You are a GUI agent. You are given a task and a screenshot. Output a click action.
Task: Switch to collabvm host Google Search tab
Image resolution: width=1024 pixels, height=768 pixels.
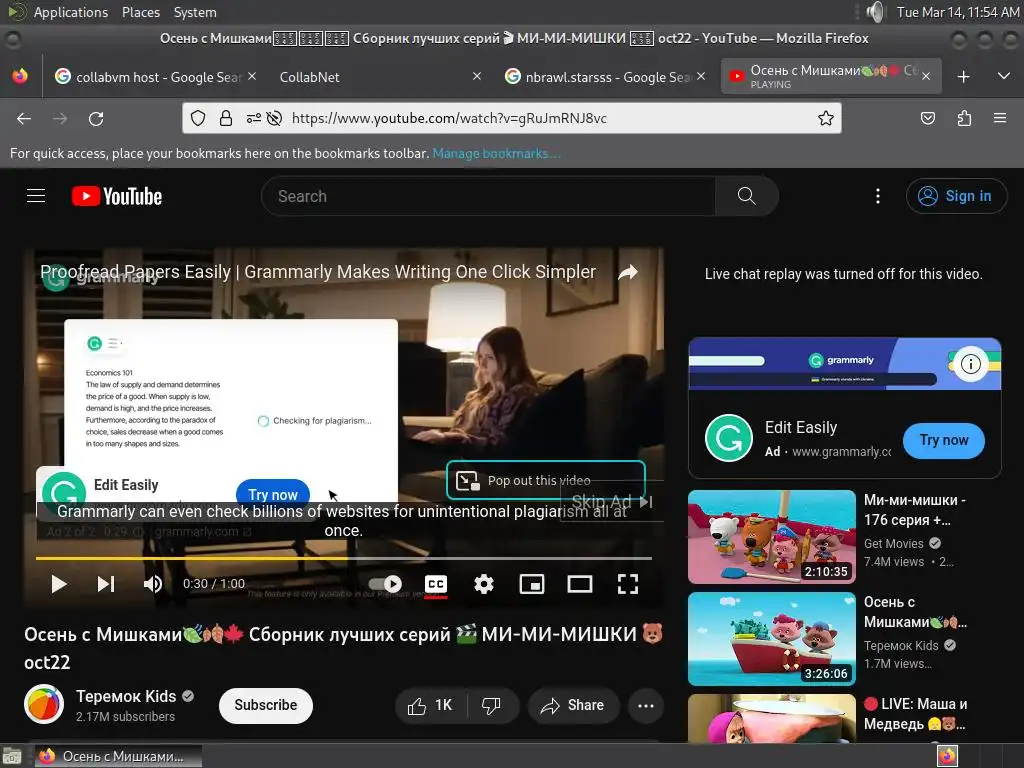coord(155,77)
